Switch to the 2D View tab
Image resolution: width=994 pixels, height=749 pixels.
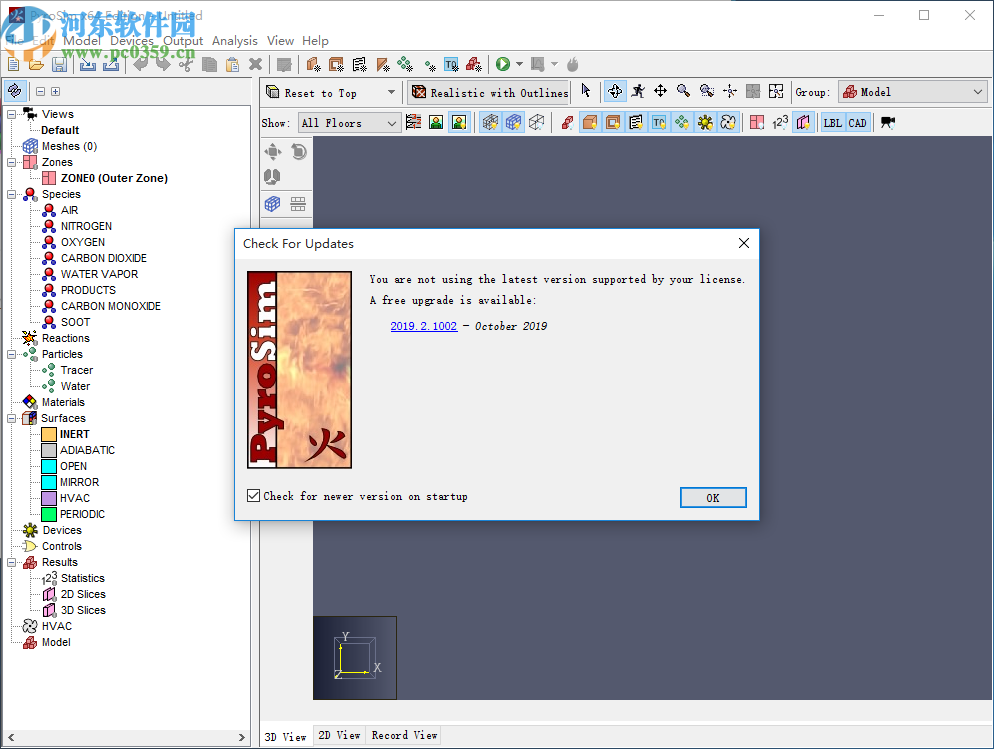[x=340, y=735]
